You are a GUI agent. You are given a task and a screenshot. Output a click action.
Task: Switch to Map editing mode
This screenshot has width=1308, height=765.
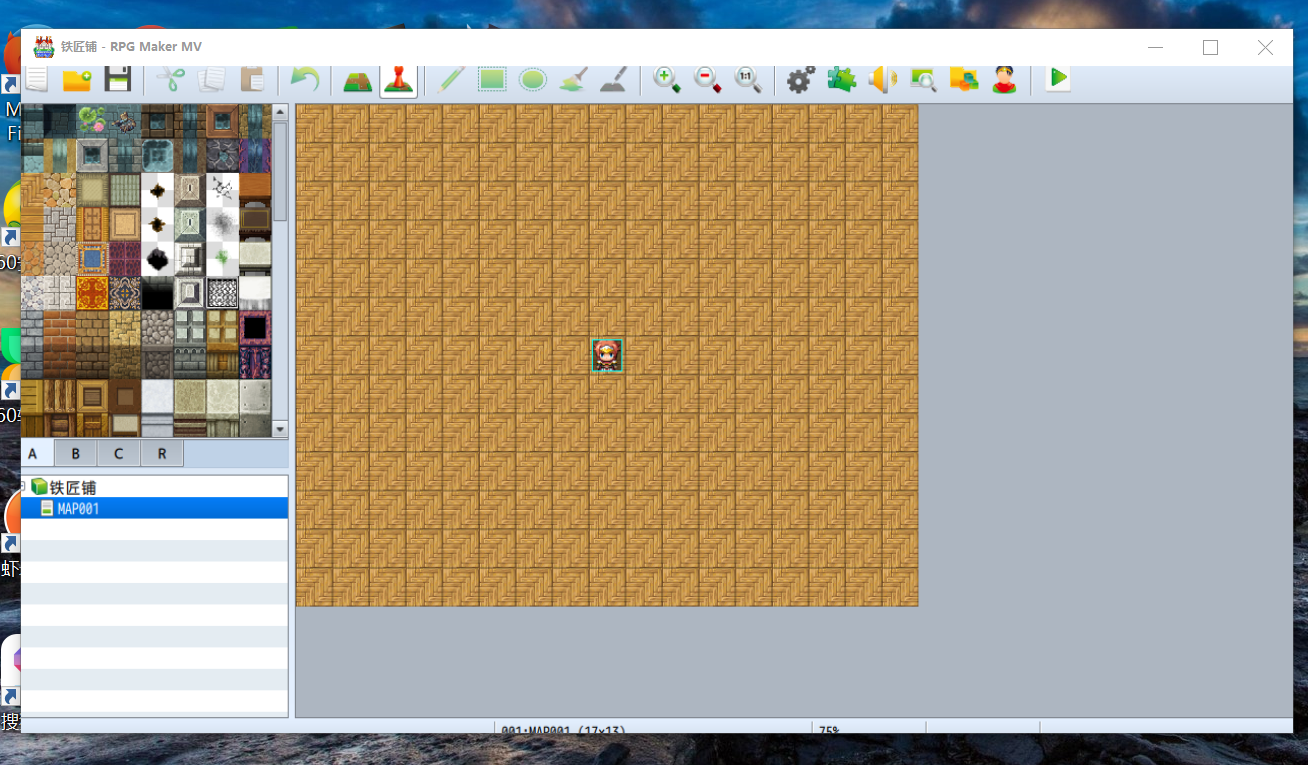coord(357,79)
